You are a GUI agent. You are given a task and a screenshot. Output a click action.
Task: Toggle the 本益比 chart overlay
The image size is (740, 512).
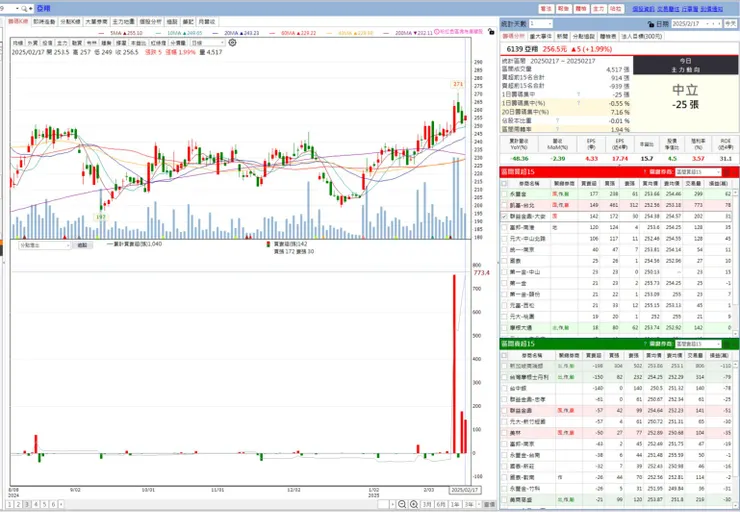tap(138, 43)
